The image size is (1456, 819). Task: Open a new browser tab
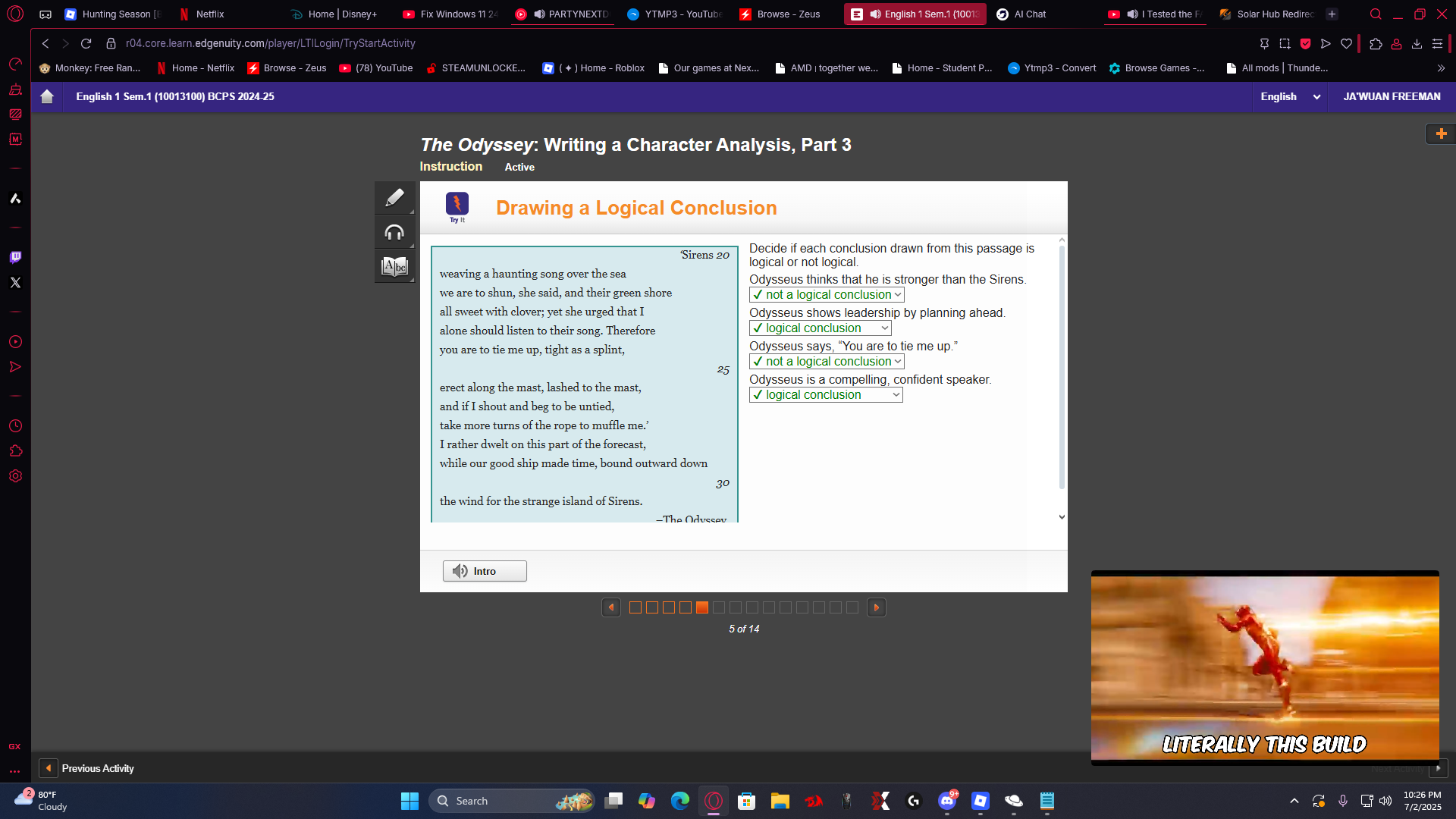(x=1332, y=14)
